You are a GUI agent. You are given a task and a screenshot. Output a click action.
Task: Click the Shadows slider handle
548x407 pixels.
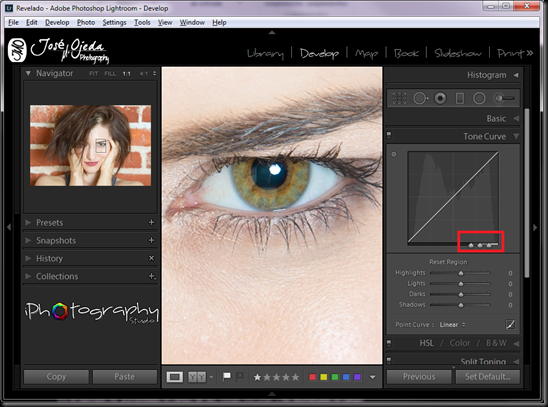[x=461, y=305]
